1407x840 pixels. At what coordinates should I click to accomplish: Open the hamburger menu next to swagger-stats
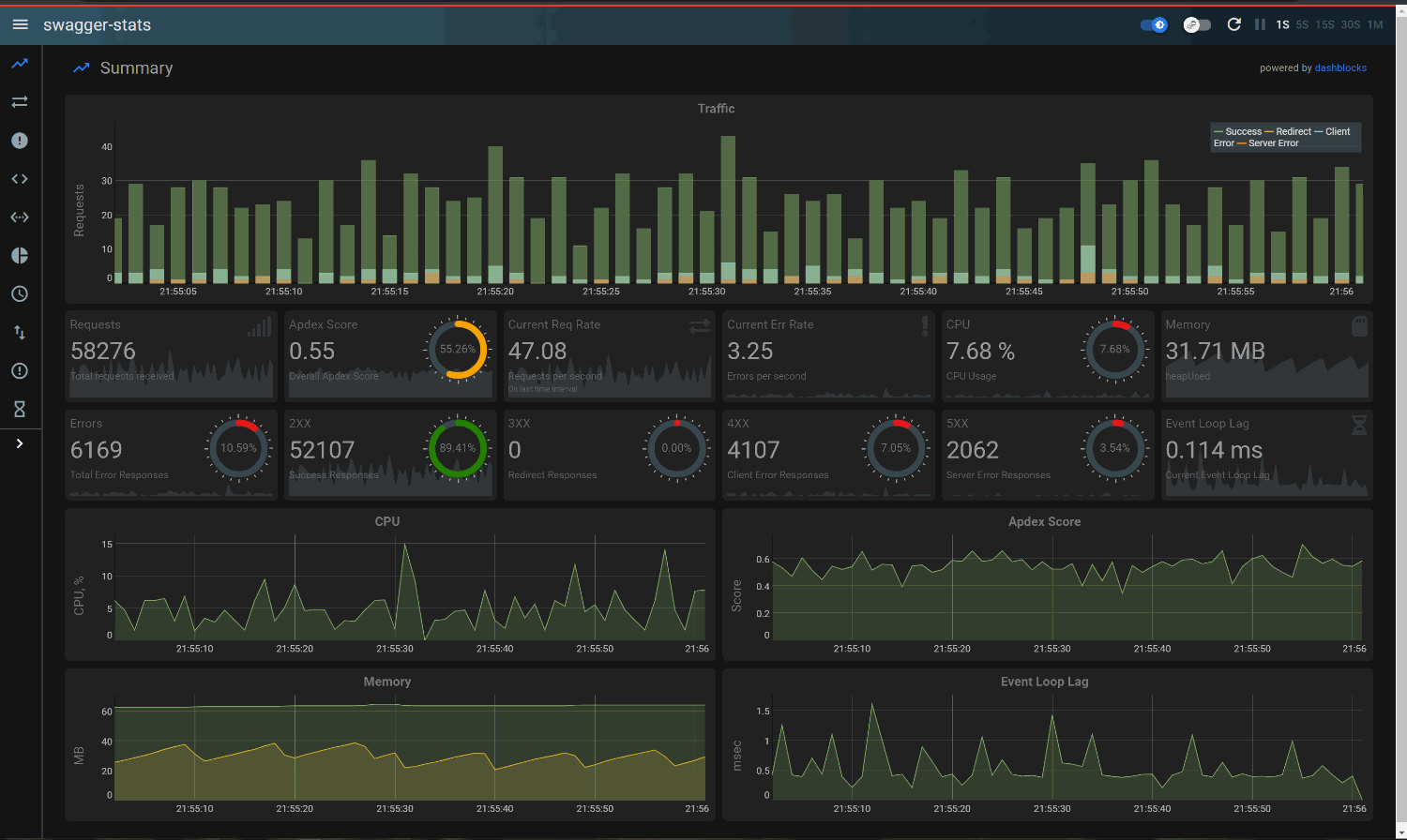[x=20, y=24]
